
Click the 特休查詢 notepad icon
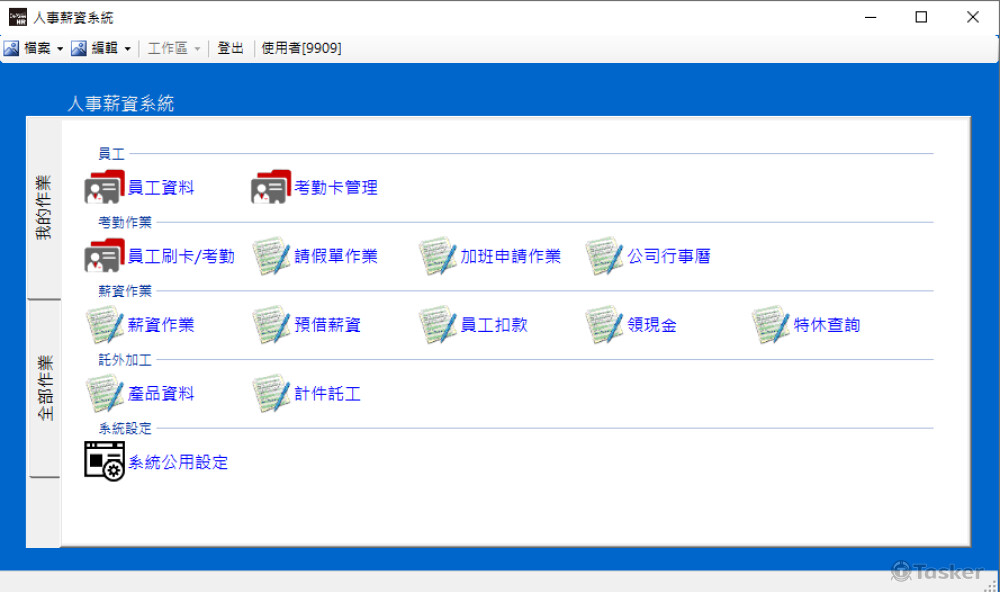771,325
